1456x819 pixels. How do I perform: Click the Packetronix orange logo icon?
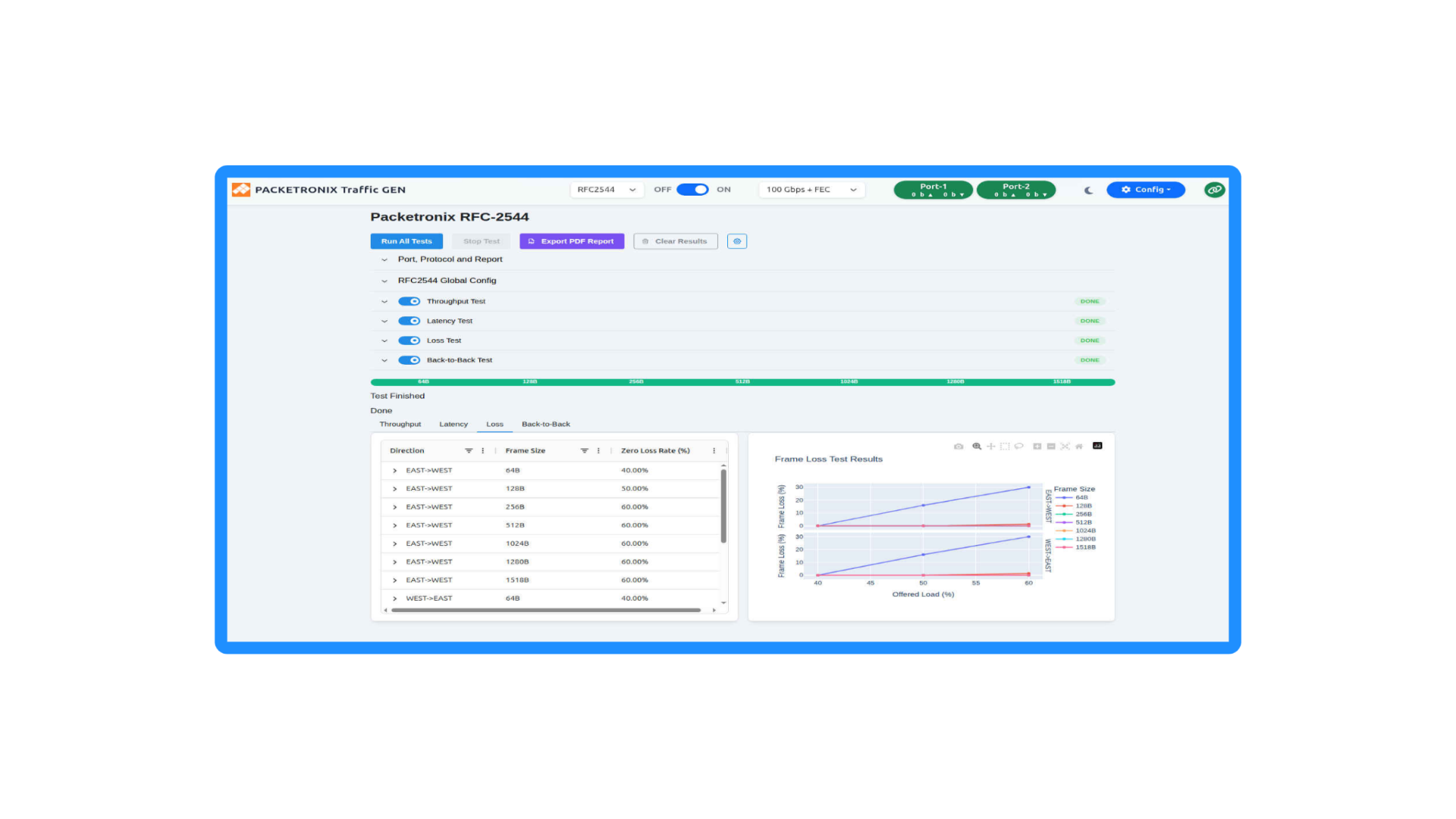(x=241, y=190)
